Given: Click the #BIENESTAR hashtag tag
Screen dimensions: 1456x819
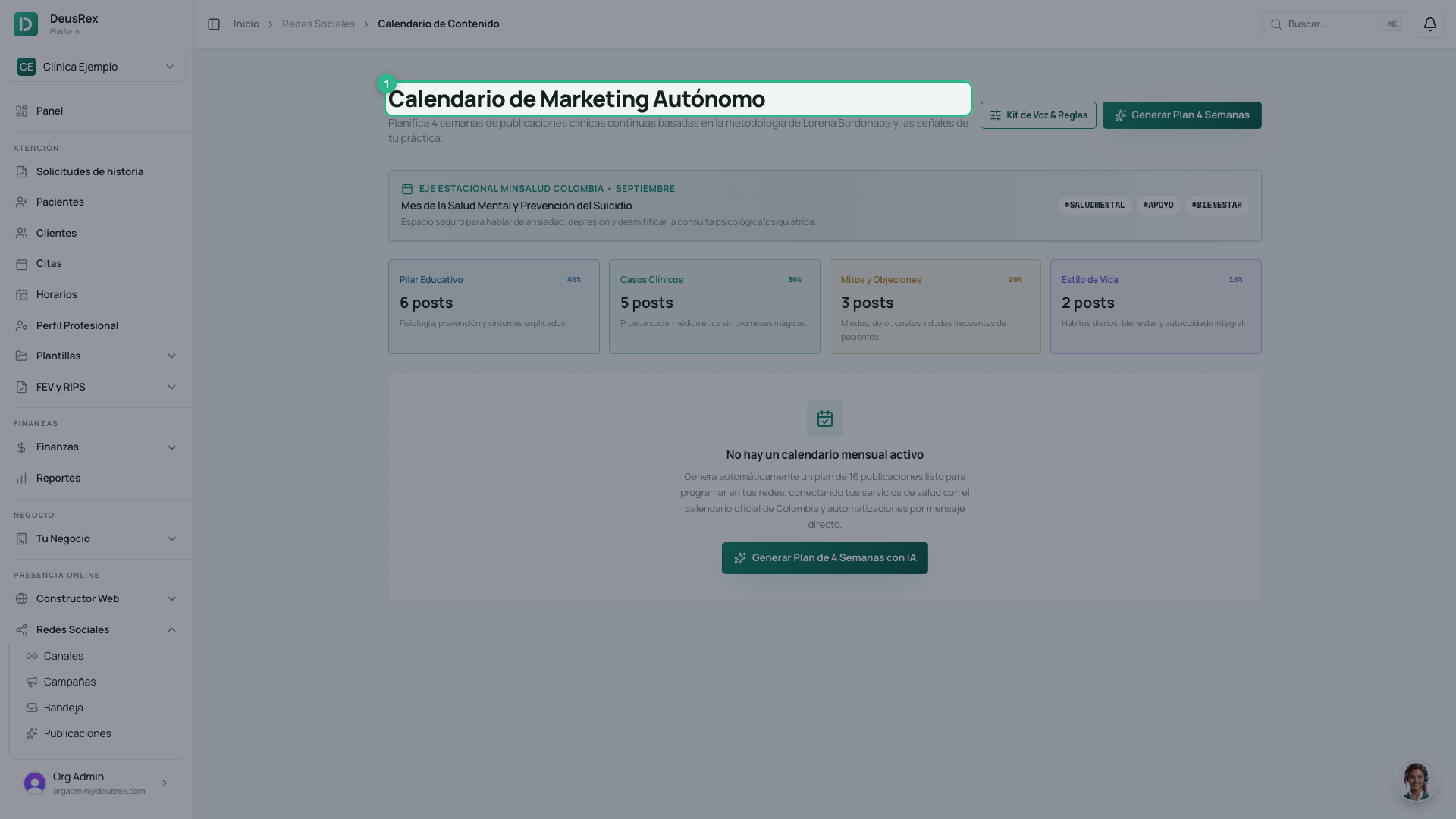Looking at the screenshot, I should click(1216, 206).
